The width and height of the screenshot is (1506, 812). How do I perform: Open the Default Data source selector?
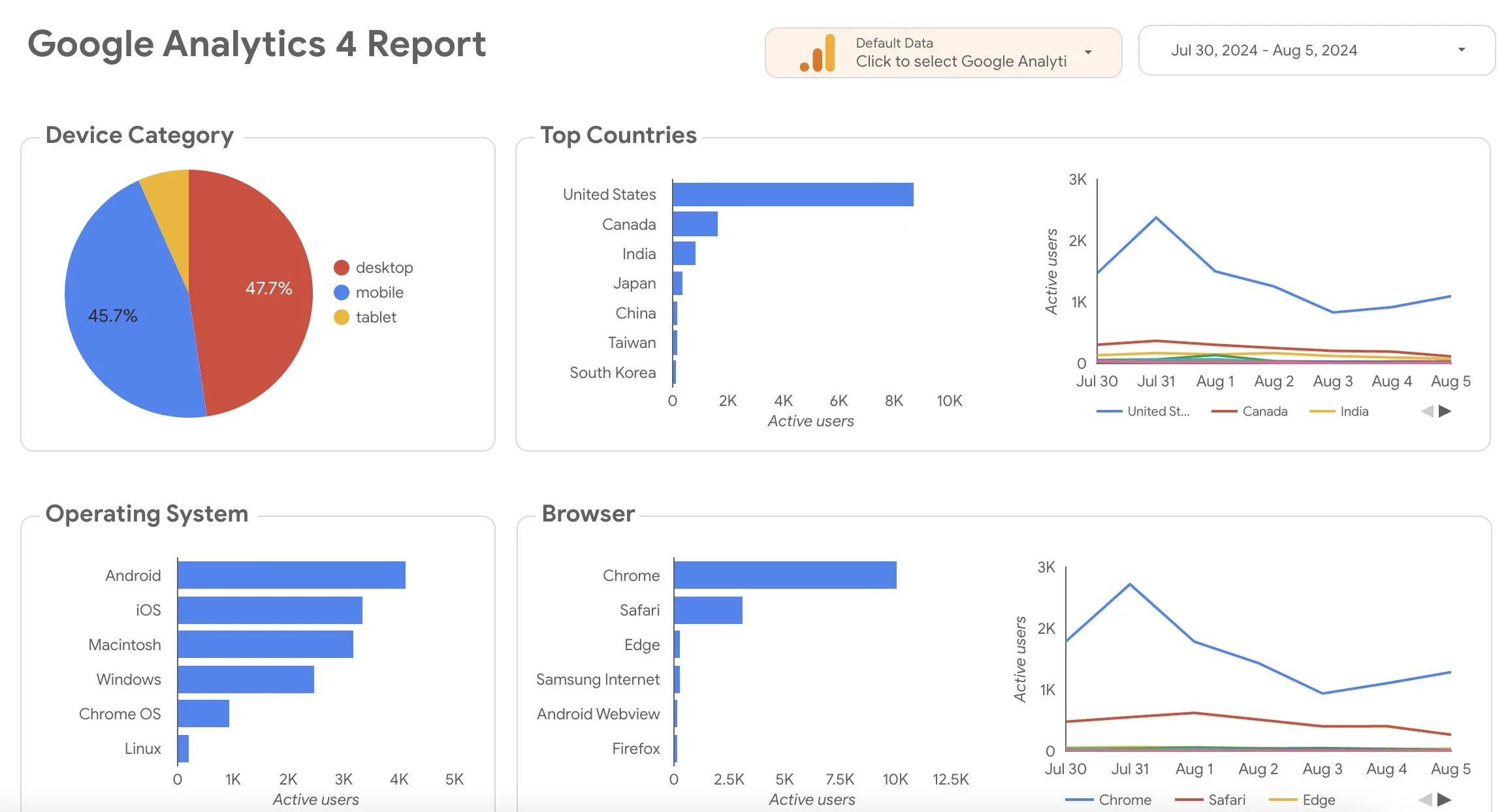point(943,53)
